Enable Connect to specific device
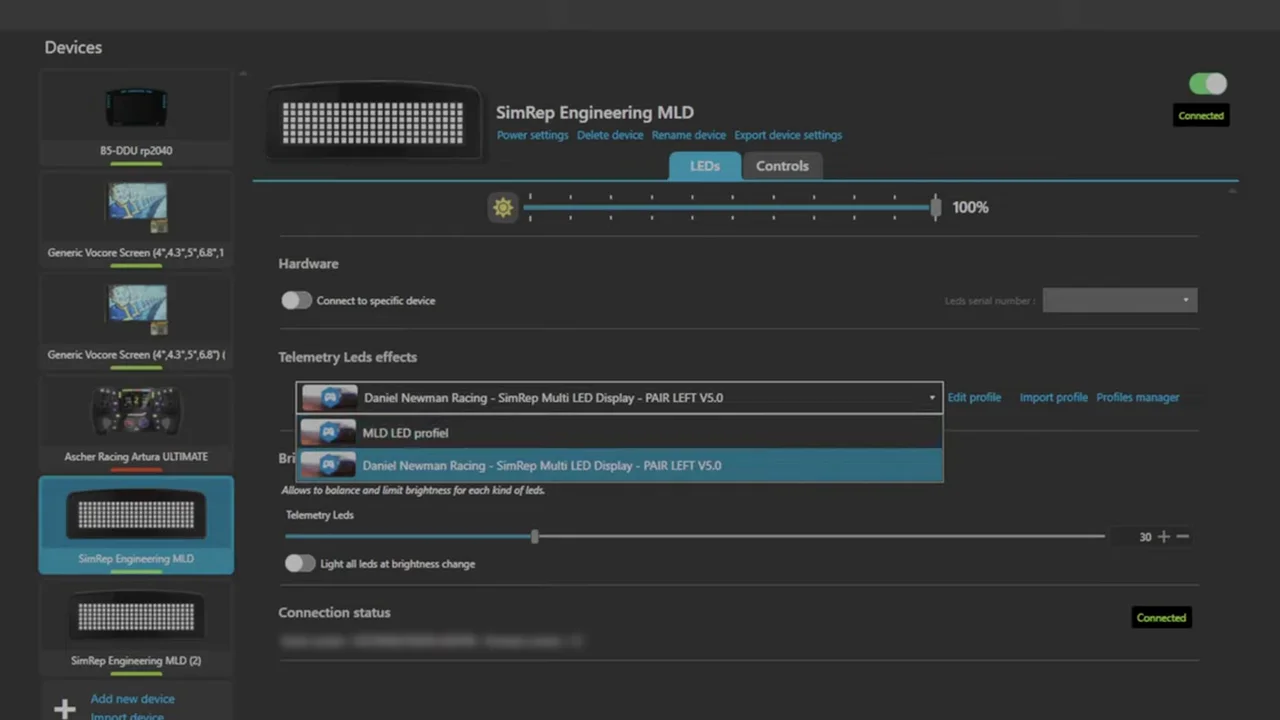Screen dimensions: 1280x720 click(297, 300)
